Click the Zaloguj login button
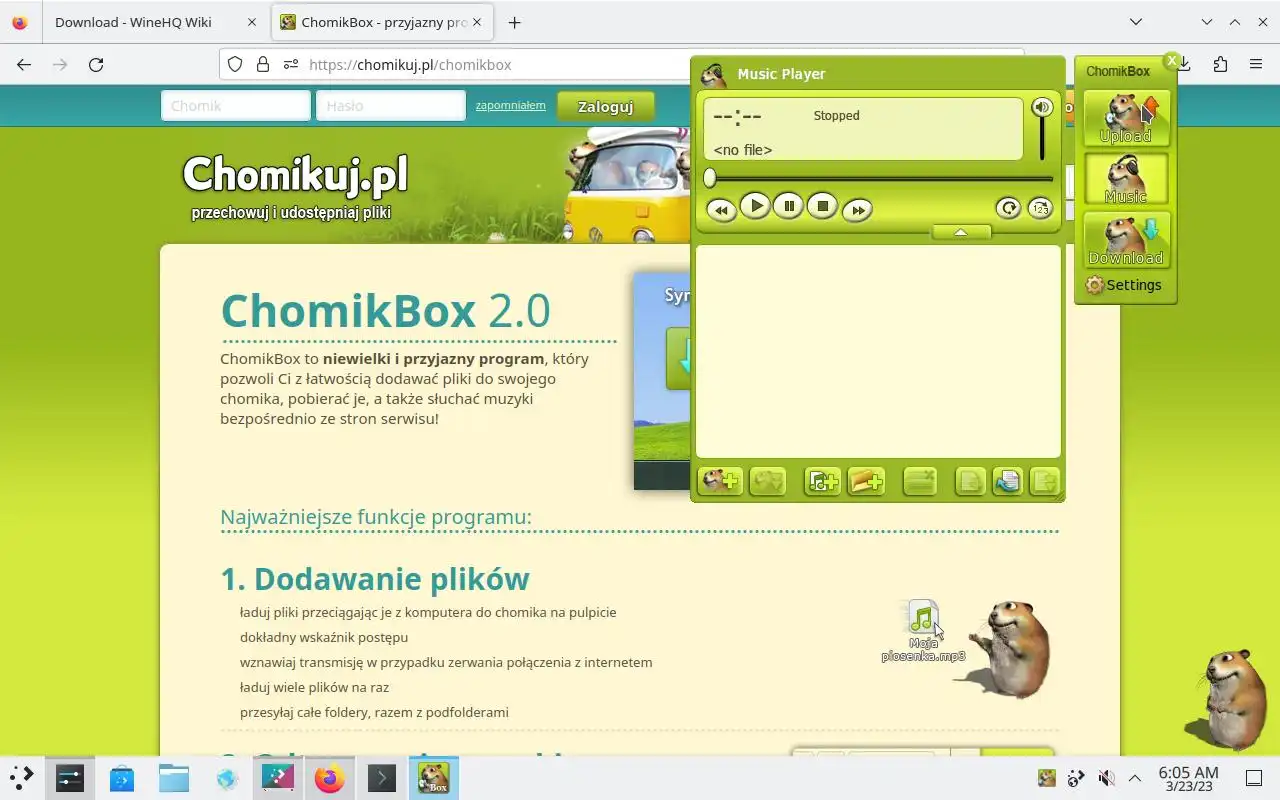This screenshot has width=1280, height=800. pos(606,106)
